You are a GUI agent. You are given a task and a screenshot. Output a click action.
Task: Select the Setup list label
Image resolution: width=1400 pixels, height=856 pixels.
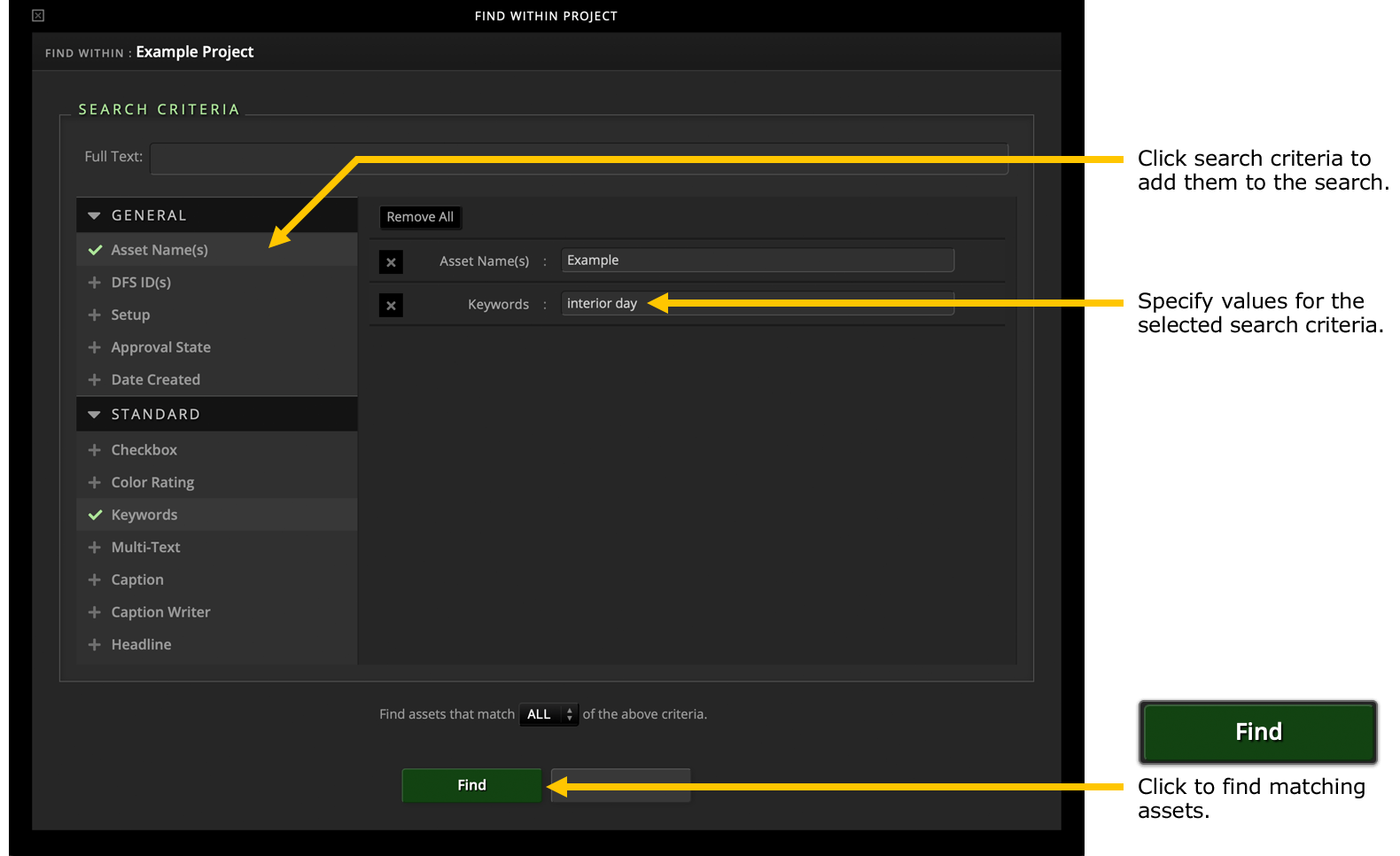click(130, 315)
